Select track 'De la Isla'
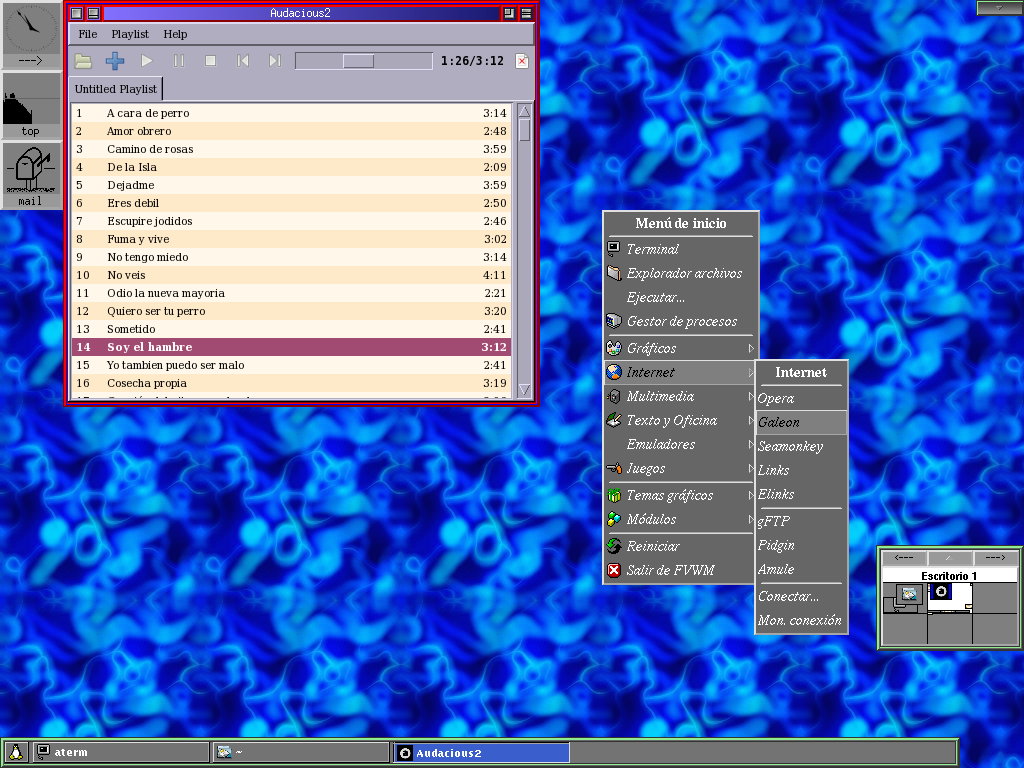 tap(291, 167)
